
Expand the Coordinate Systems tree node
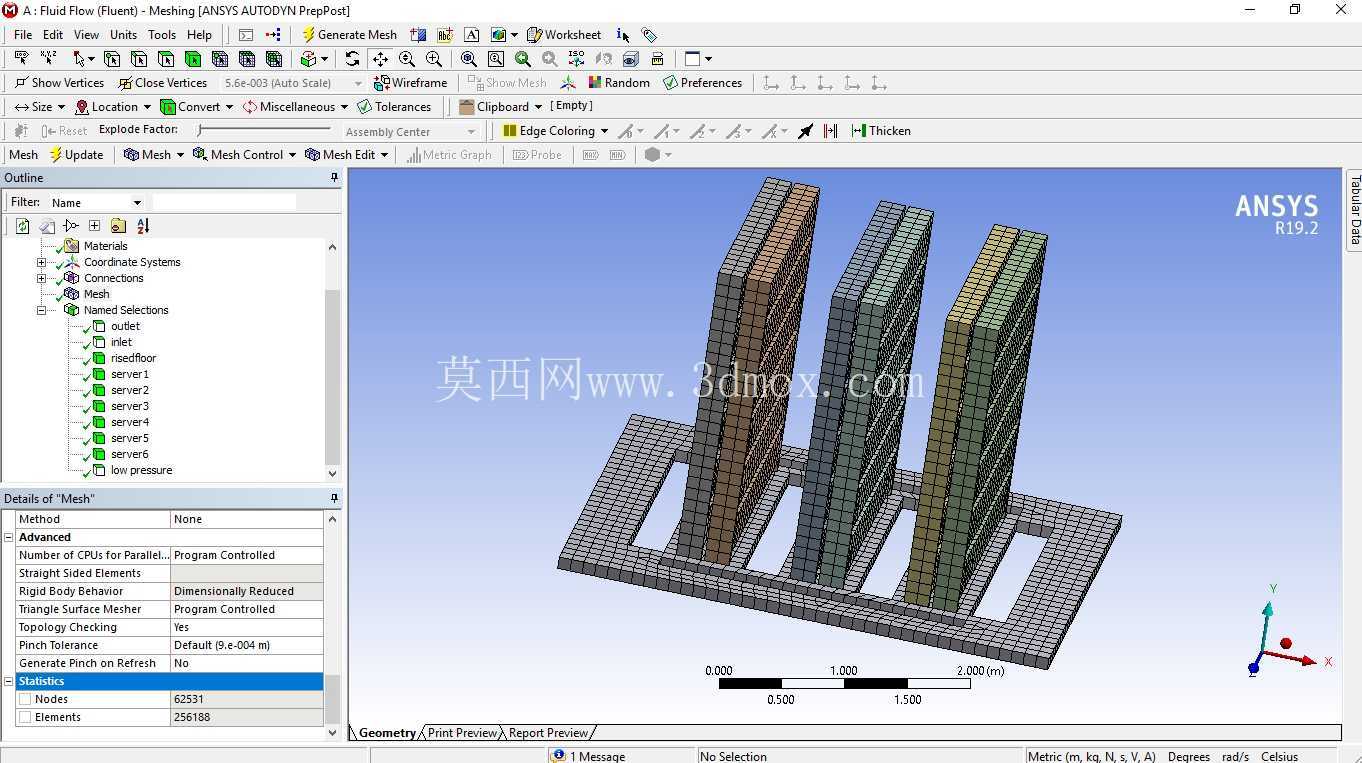[41, 262]
